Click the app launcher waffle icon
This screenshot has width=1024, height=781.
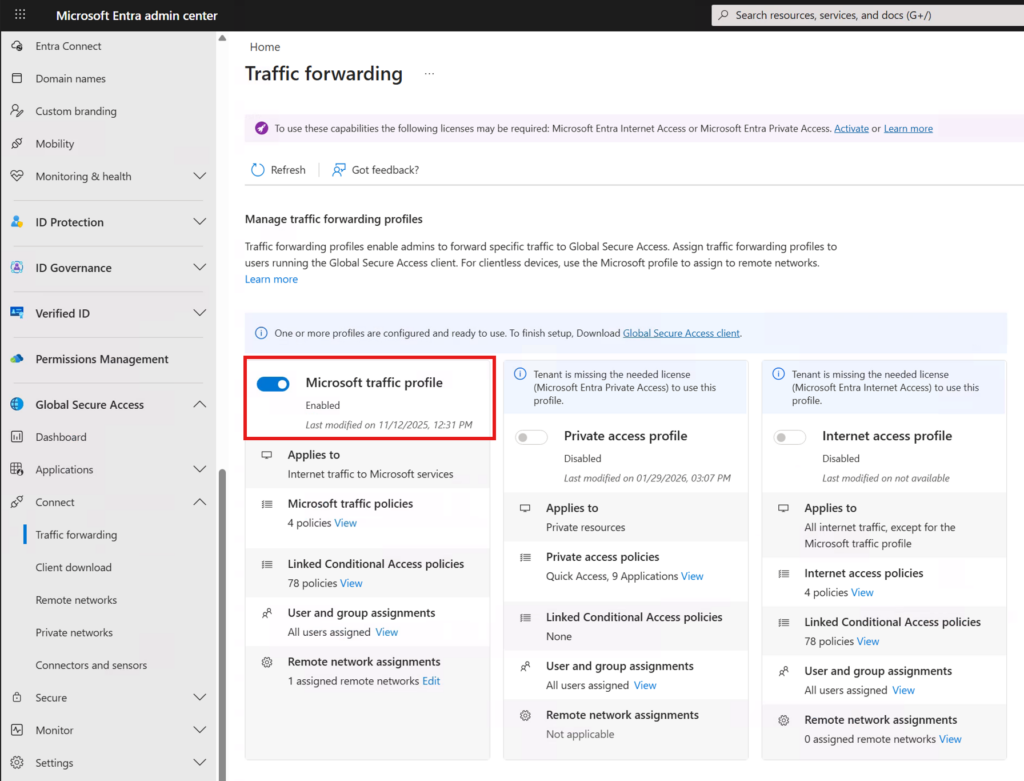20,15
